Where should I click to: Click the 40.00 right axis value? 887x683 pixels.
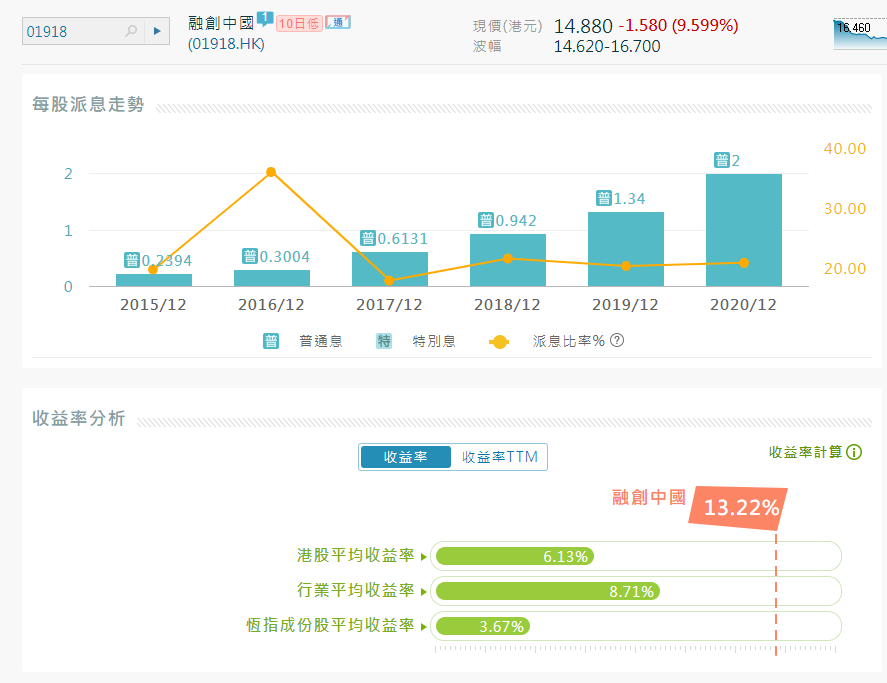(845, 149)
